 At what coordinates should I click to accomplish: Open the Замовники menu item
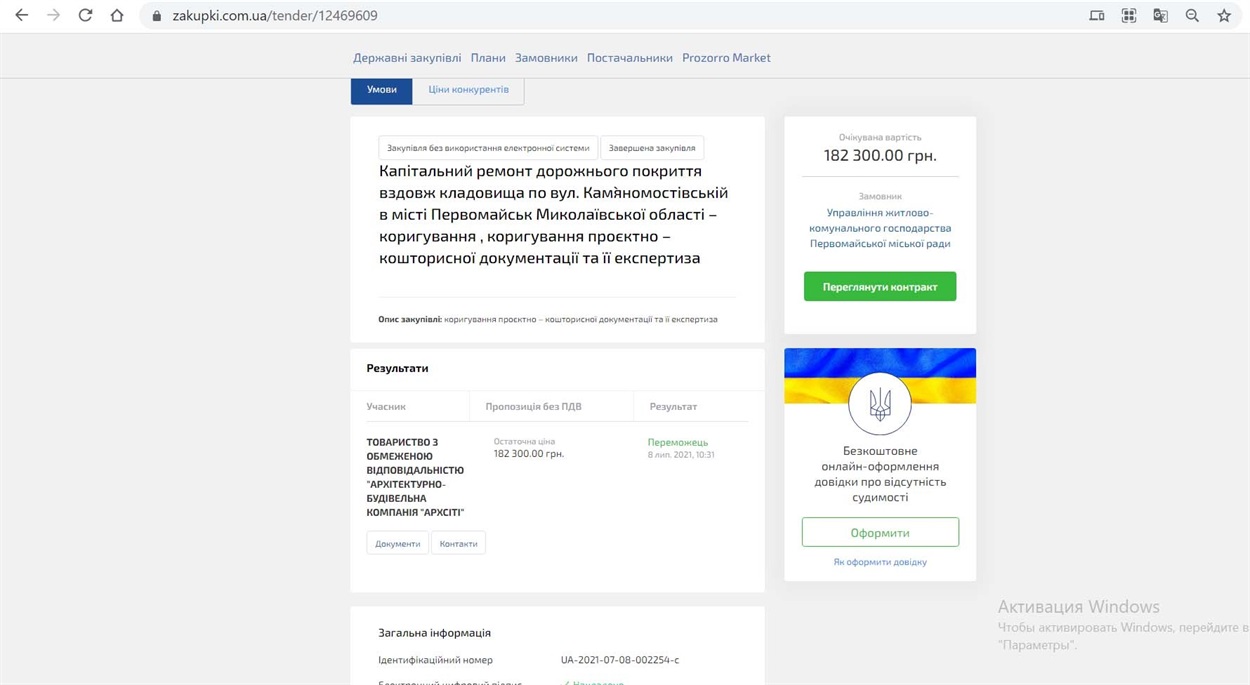546,58
